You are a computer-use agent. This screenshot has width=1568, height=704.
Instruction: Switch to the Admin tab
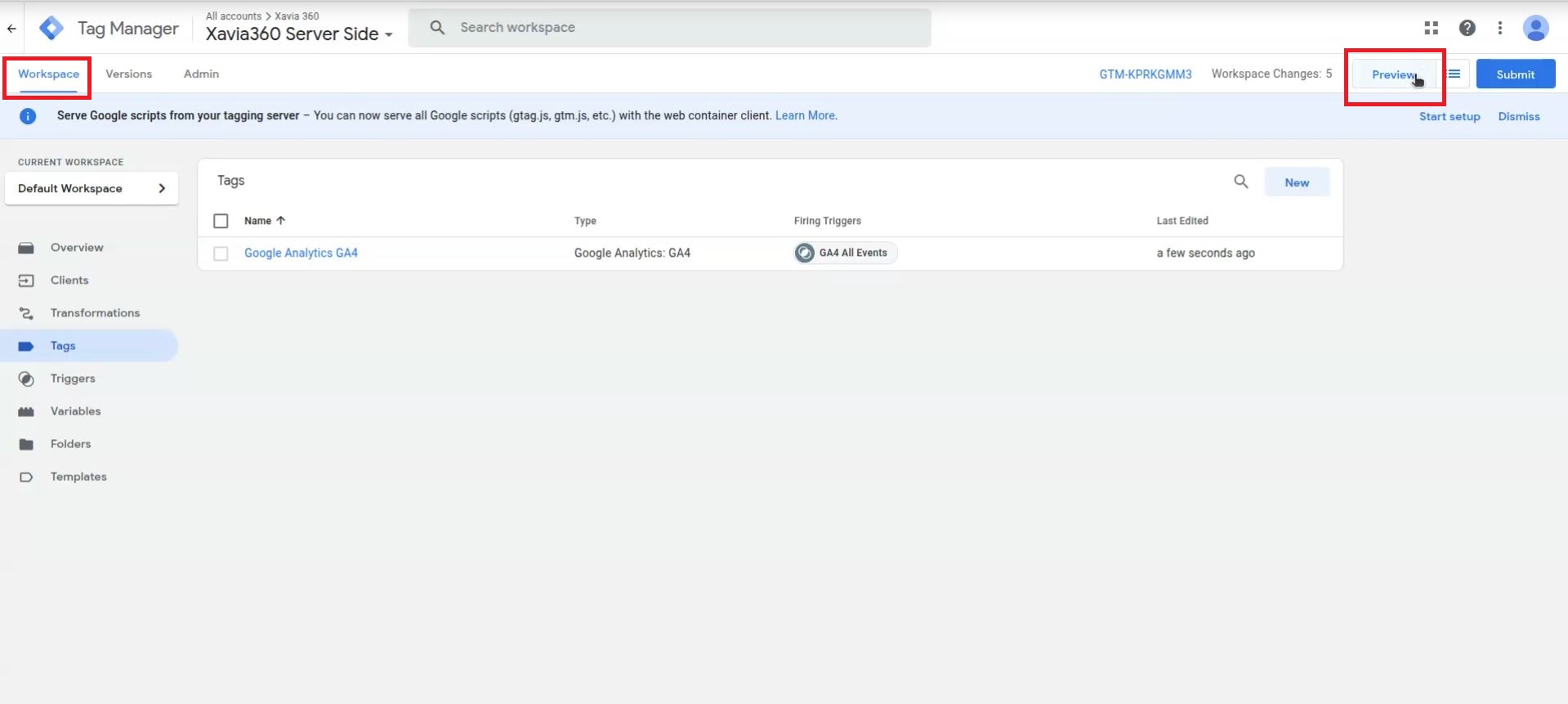click(201, 74)
